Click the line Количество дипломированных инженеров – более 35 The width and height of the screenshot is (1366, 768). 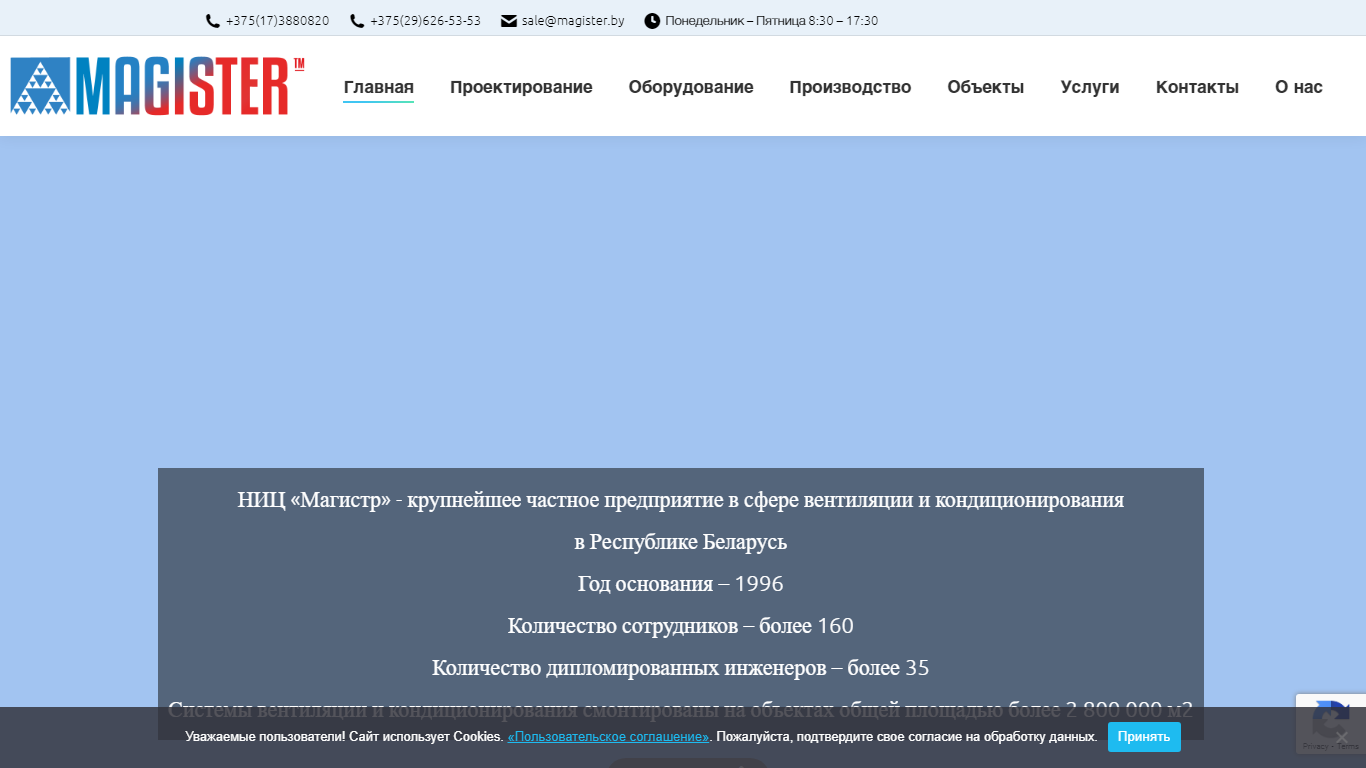(681, 668)
